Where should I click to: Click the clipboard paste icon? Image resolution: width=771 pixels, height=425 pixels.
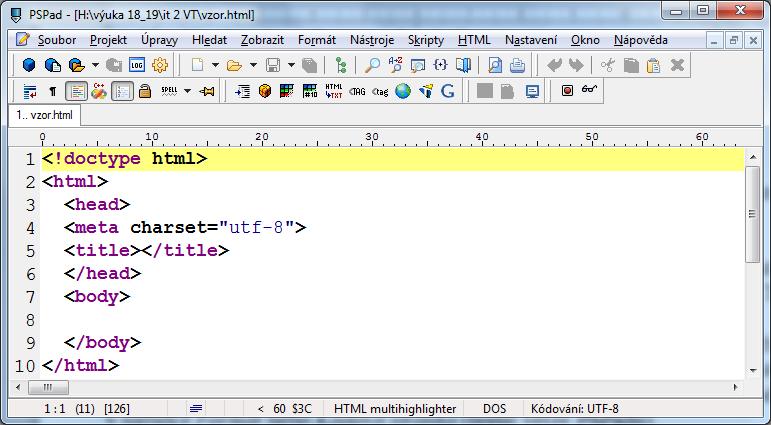pyautogui.click(x=653, y=65)
